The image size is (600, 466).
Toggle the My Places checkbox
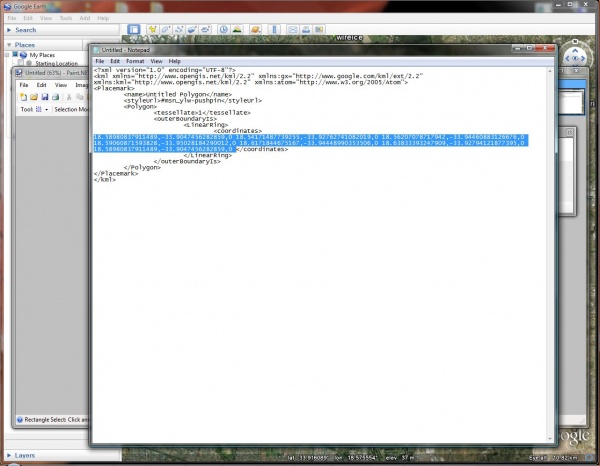click(15, 55)
